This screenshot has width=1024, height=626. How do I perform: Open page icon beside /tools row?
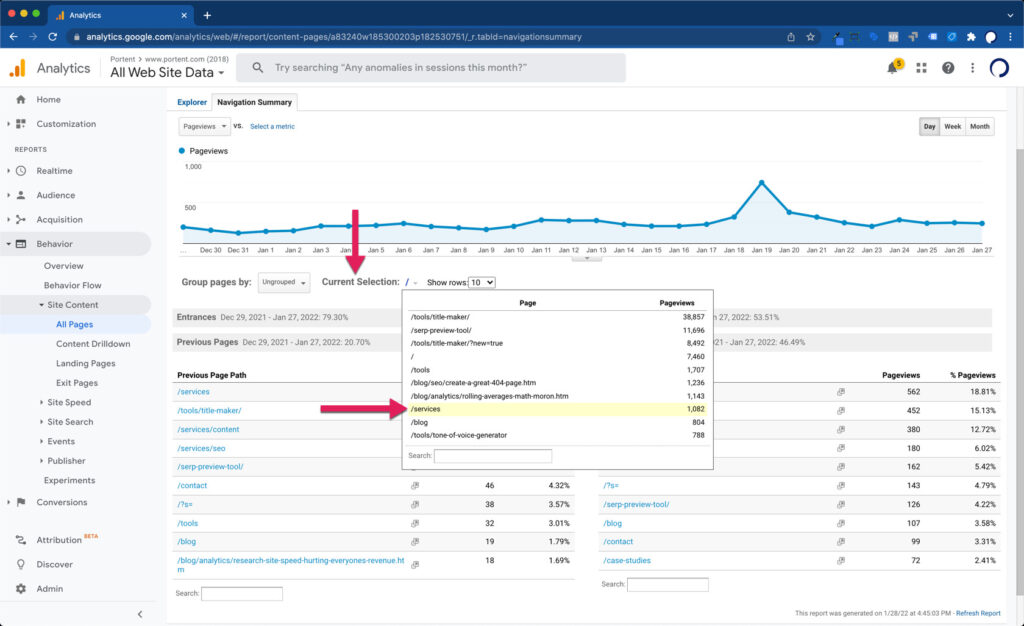tap(415, 523)
